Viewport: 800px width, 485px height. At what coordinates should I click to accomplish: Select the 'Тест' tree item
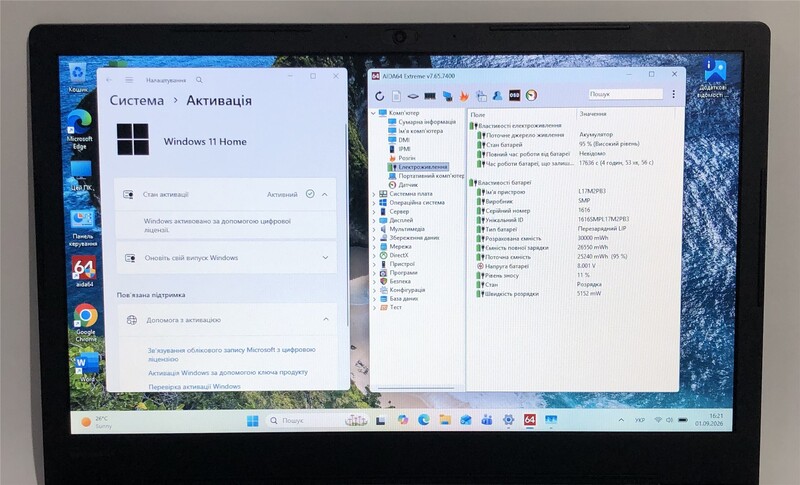tap(395, 308)
